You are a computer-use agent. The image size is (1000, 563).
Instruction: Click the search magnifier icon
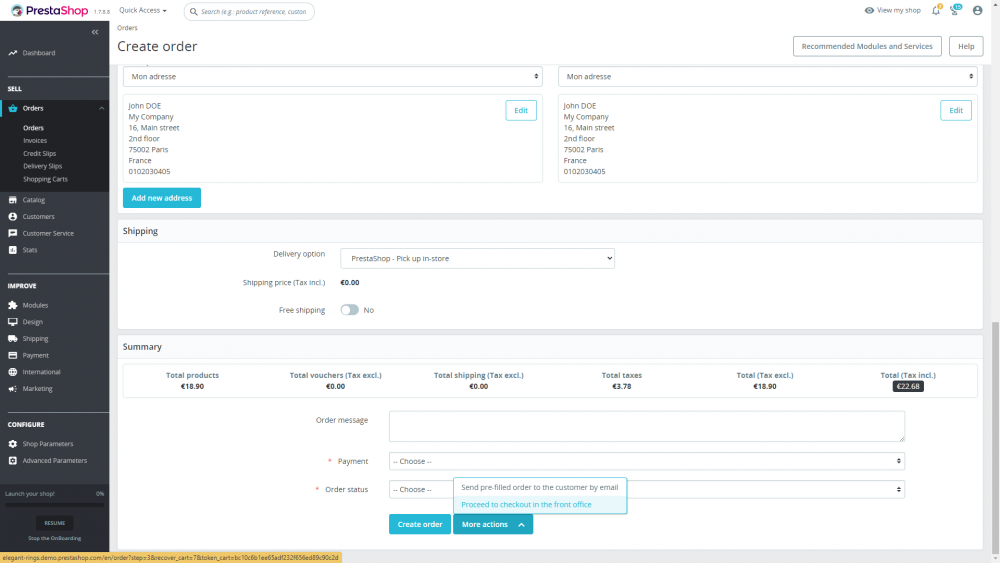coord(194,11)
